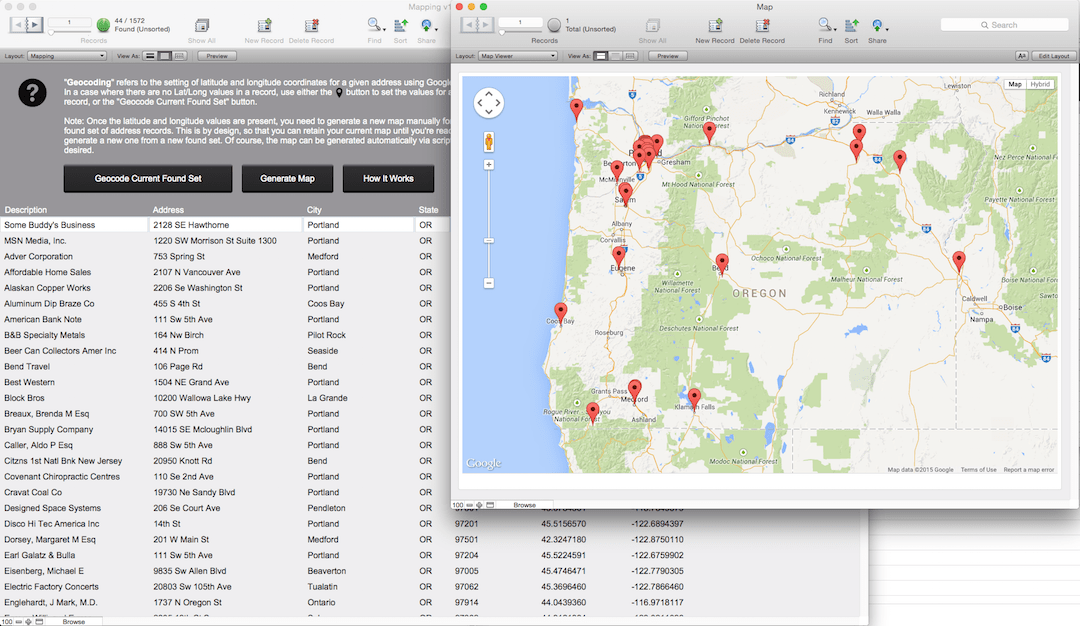Click the map zoom out minus button
This screenshot has height=626, width=1080.
(489, 283)
